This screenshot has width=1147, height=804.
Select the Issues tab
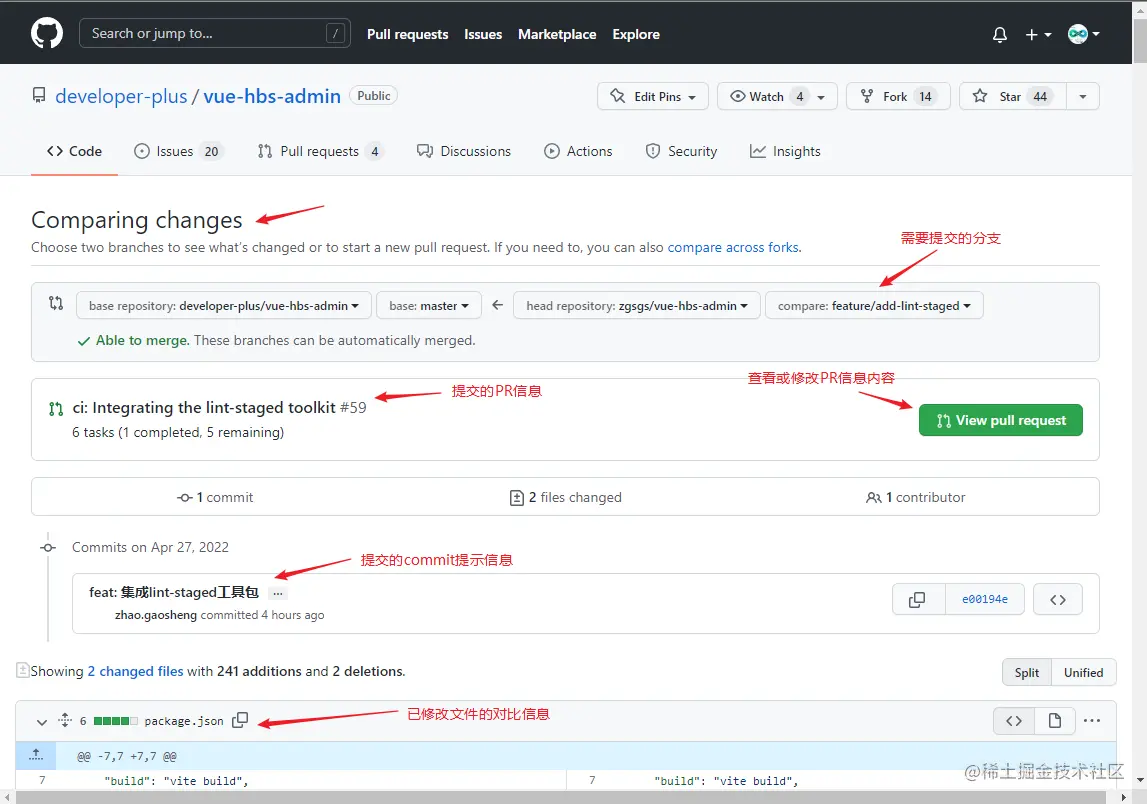click(x=178, y=151)
